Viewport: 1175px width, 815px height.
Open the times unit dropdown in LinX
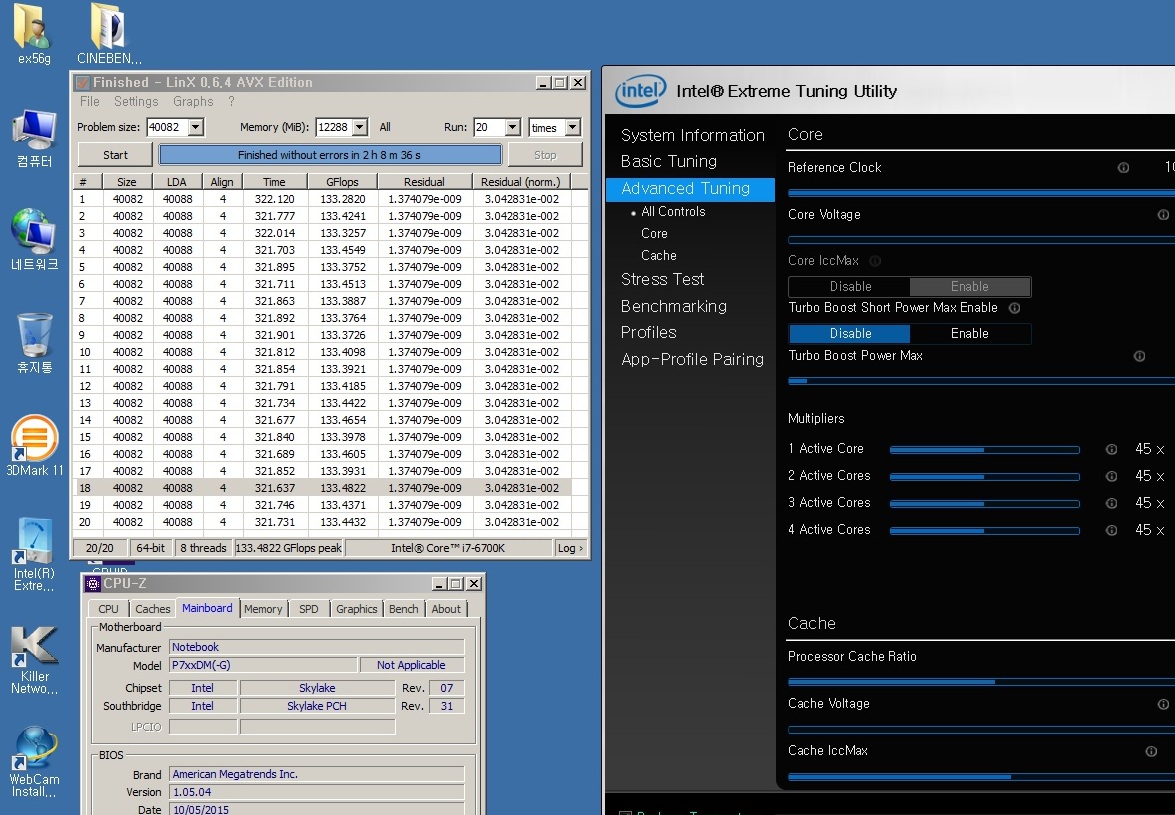point(573,127)
